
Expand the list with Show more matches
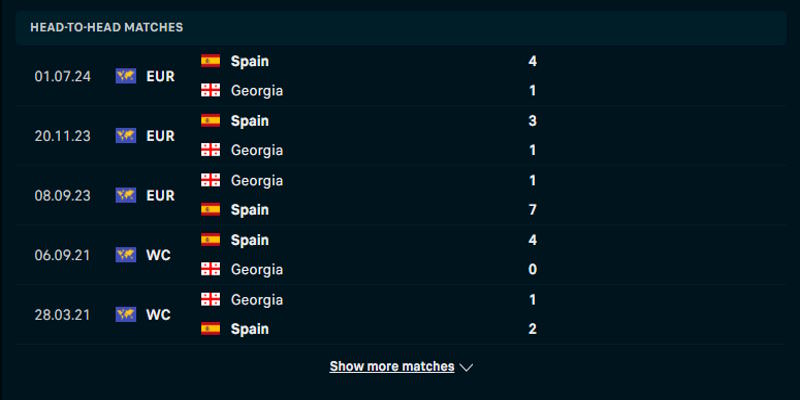[x=392, y=367]
